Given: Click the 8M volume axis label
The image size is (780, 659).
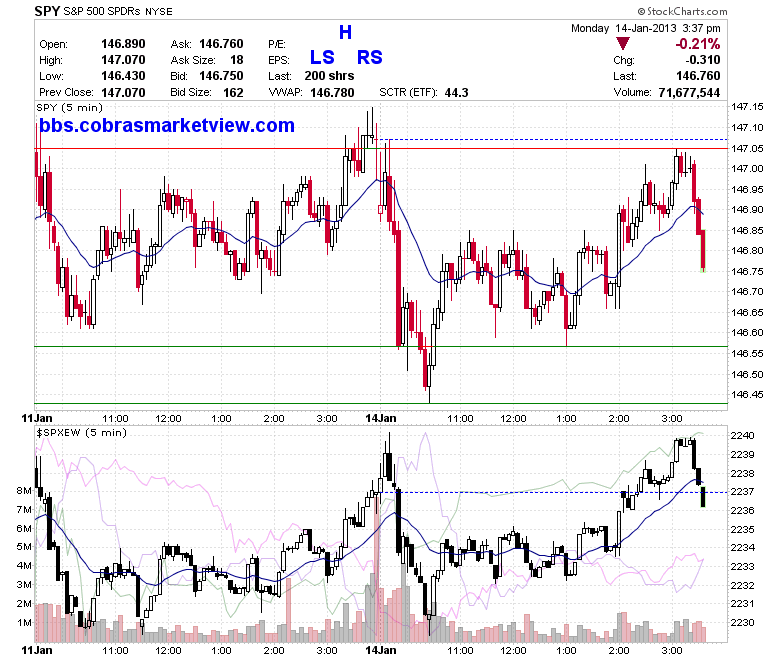Looking at the screenshot, I should (24, 490).
